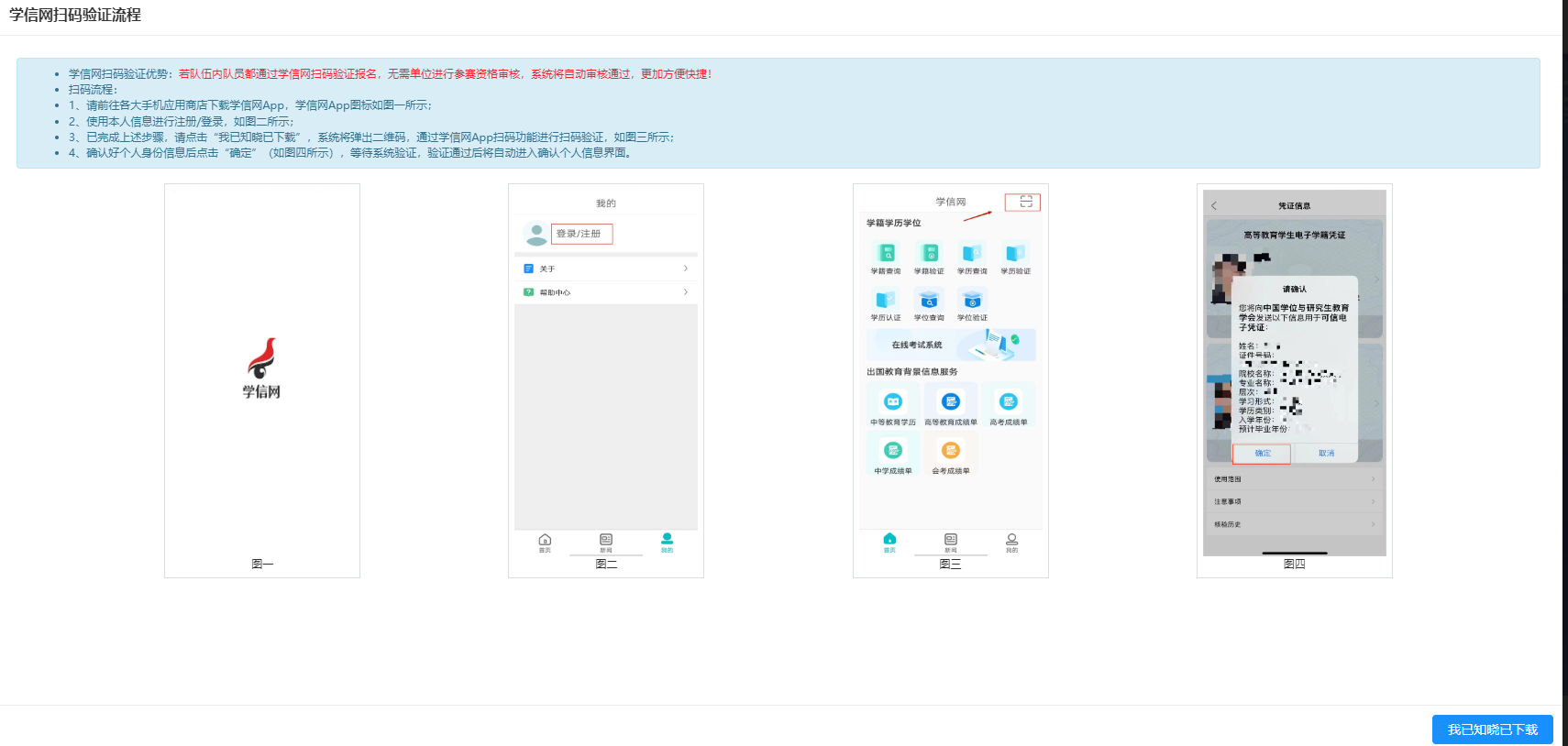The image size is (1568, 746).
Task: Click the 学历验证 icon in 图三
Action: pyautogui.click(x=1015, y=253)
